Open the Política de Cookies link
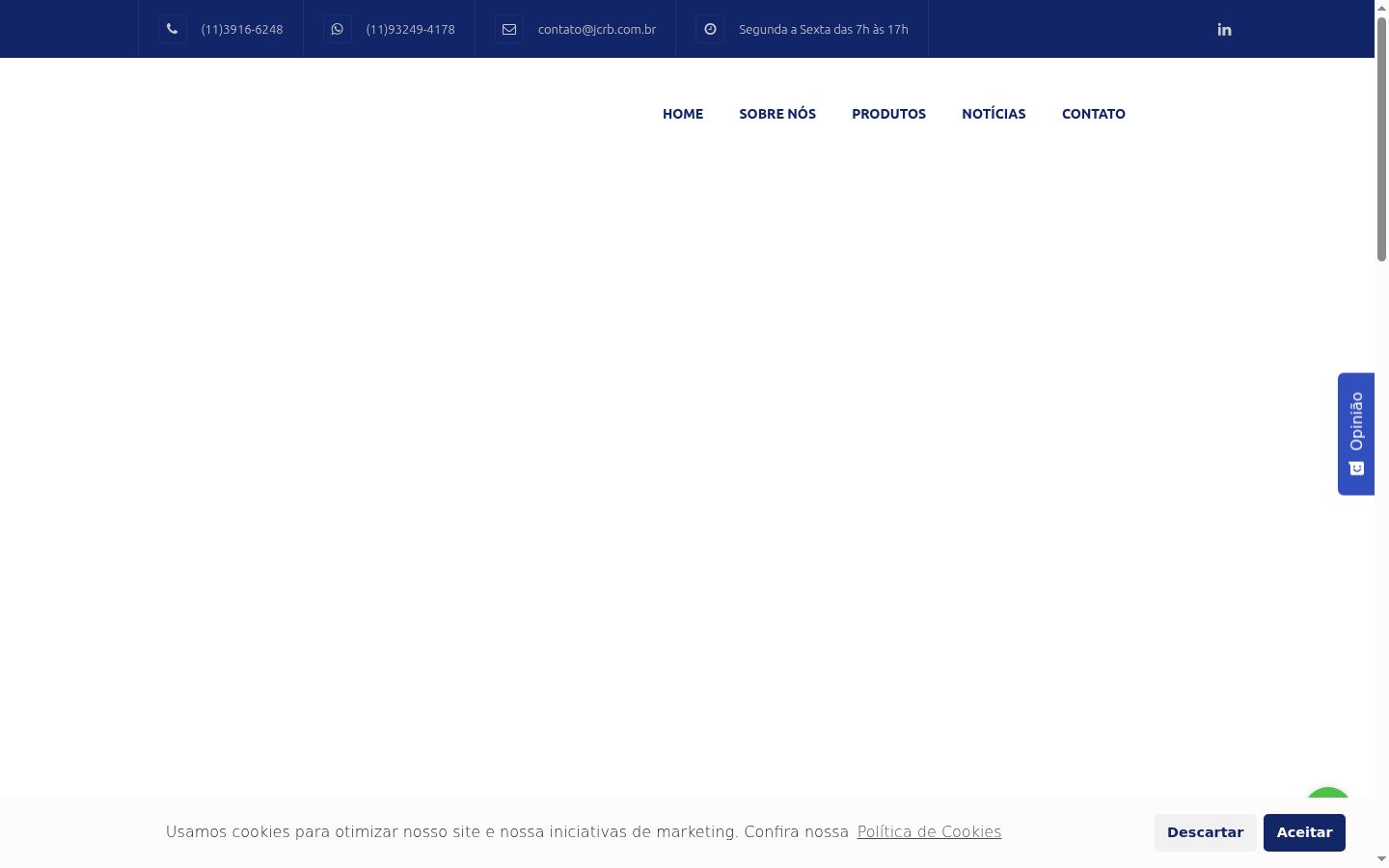 coord(929,831)
